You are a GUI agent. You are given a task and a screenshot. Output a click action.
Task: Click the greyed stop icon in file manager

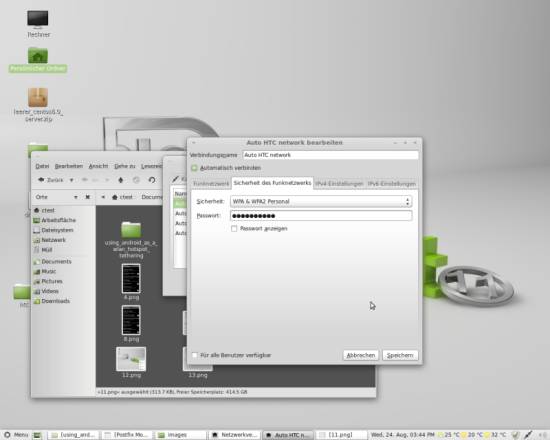coord(136,180)
